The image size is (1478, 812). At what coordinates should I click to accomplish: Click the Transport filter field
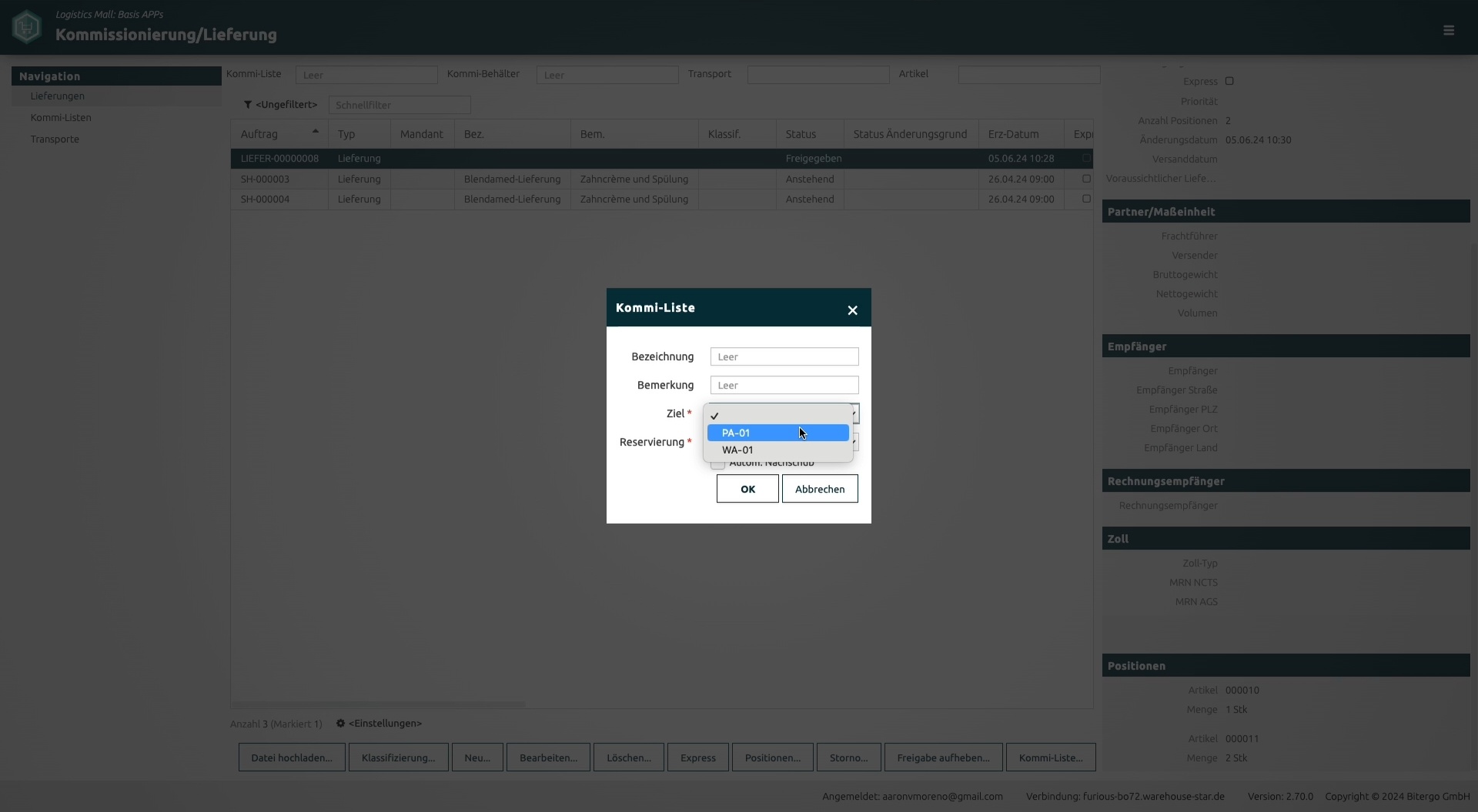818,75
